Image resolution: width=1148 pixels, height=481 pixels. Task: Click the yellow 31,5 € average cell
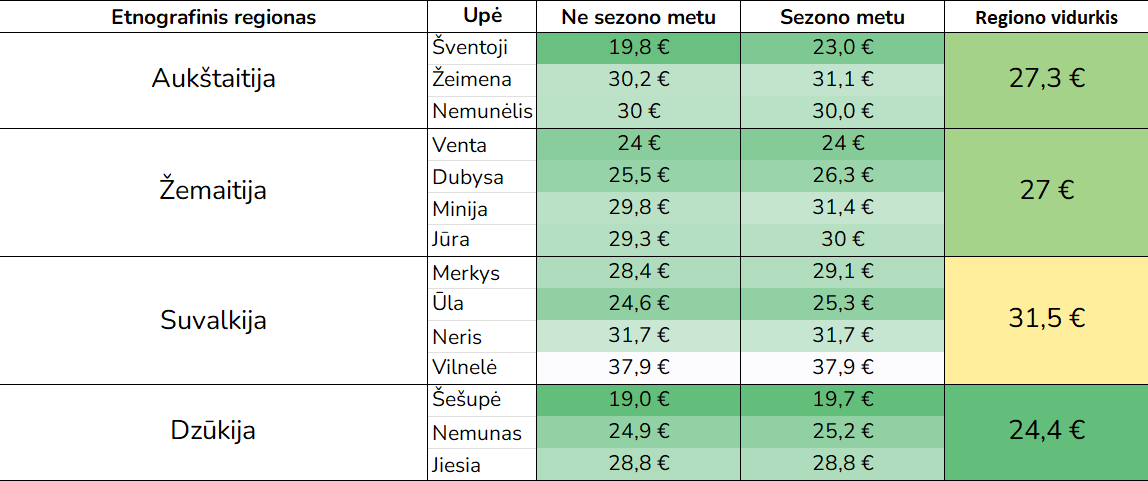pyautogui.click(x=1046, y=320)
